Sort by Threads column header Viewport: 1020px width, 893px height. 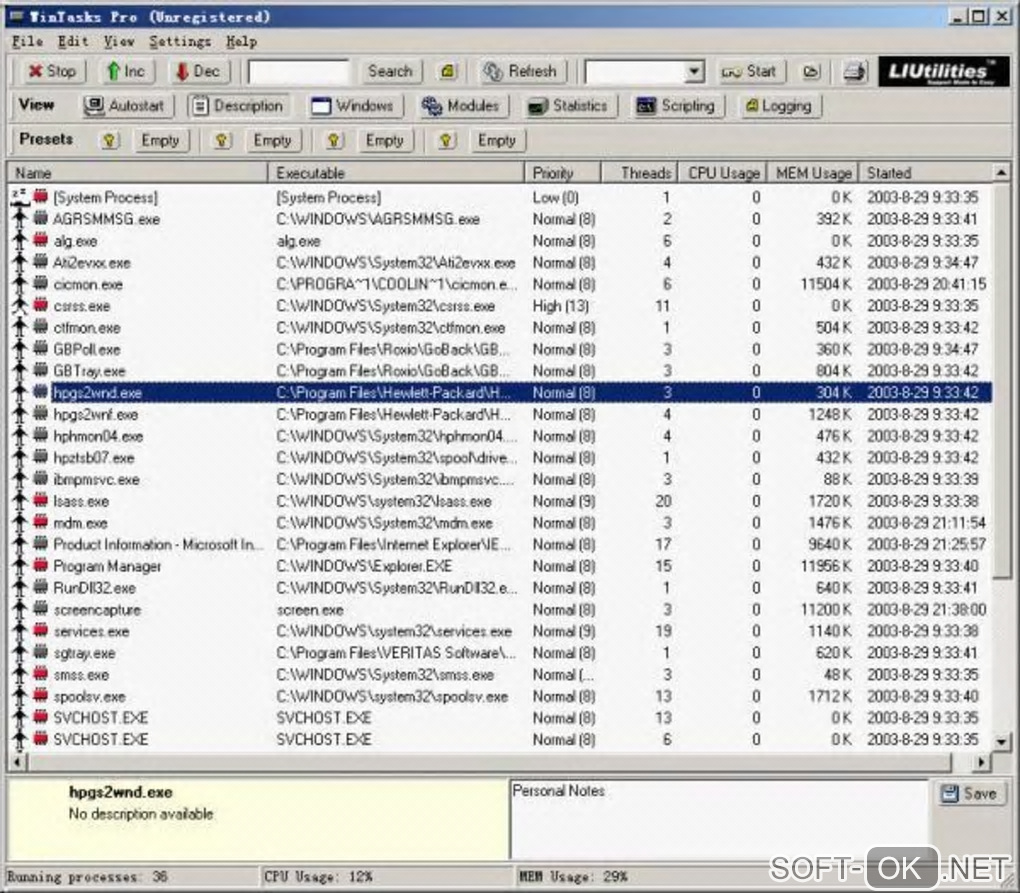[x=639, y=173]
